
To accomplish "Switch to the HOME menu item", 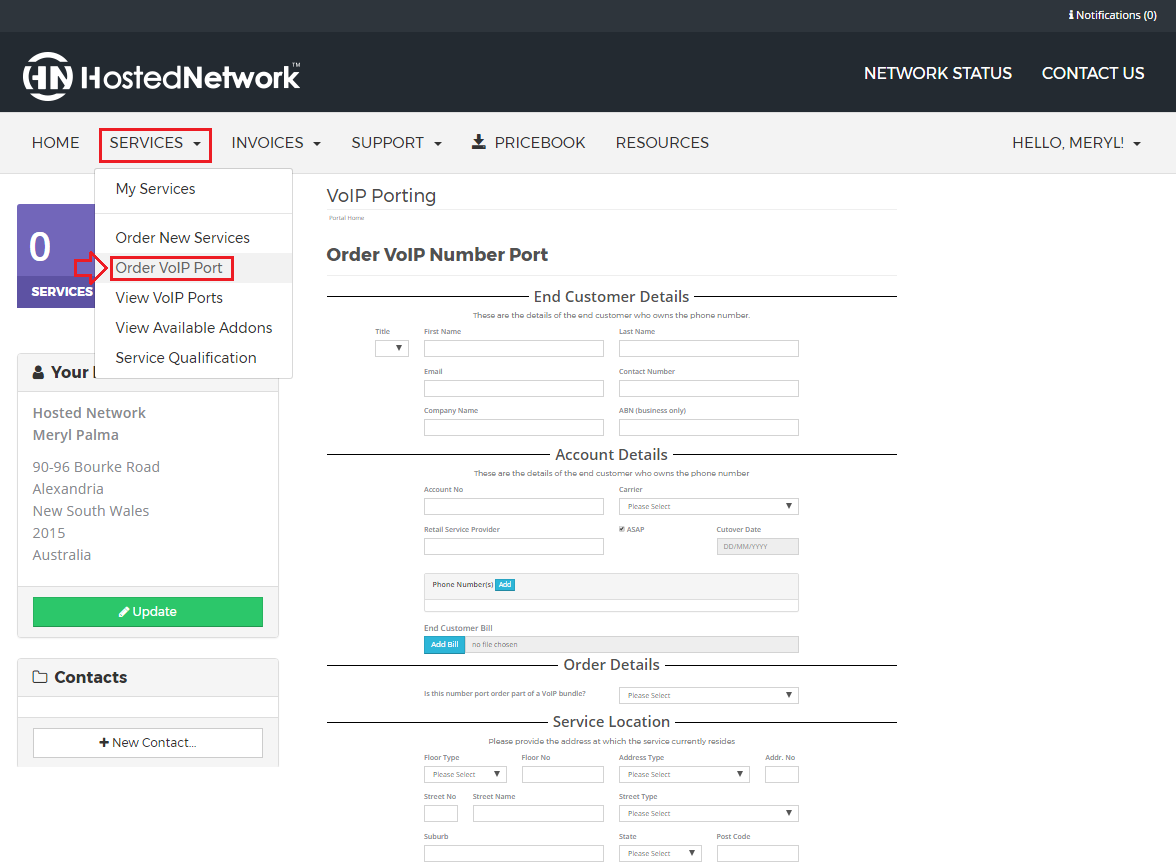I will [x=55, y=142].
